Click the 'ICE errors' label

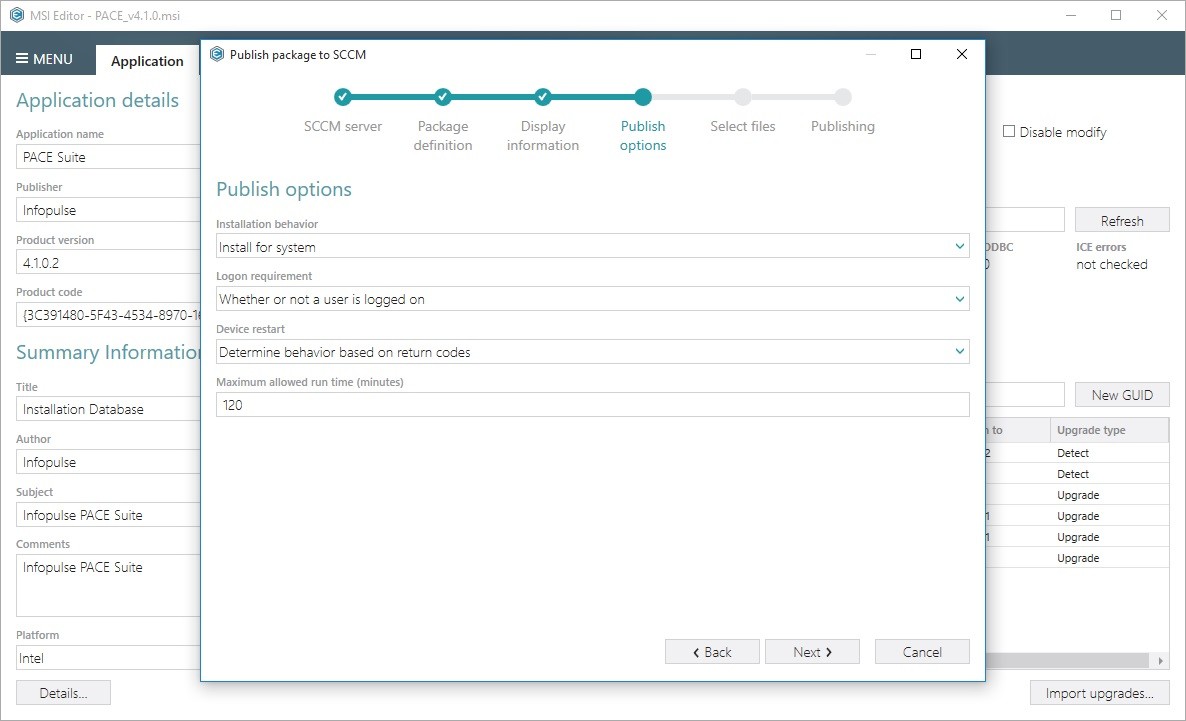point(1101,247)
